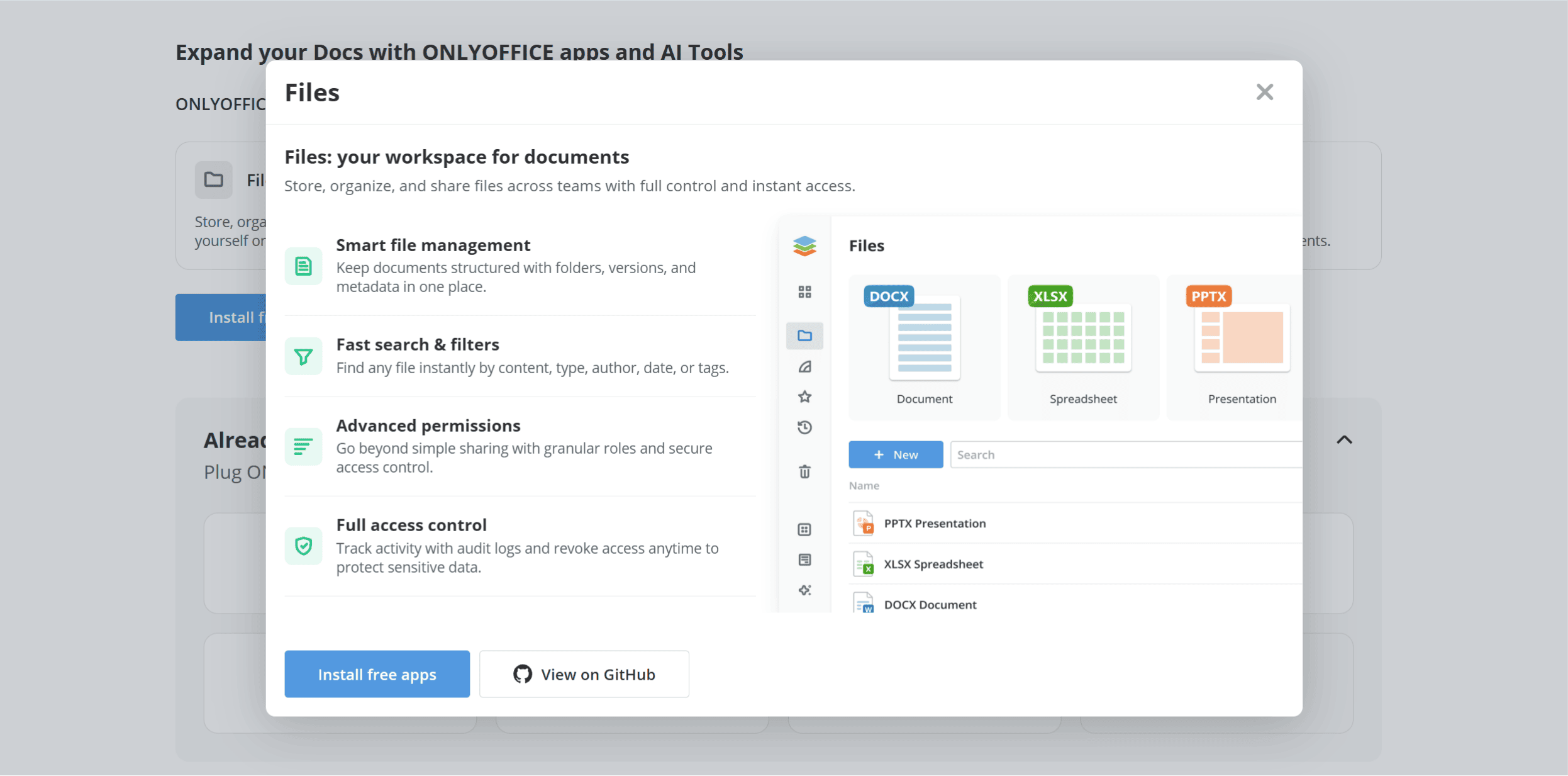The image size is (1568, 776).
Task: Click the Advanced permissions lines icon
Action: pos(303,446)
